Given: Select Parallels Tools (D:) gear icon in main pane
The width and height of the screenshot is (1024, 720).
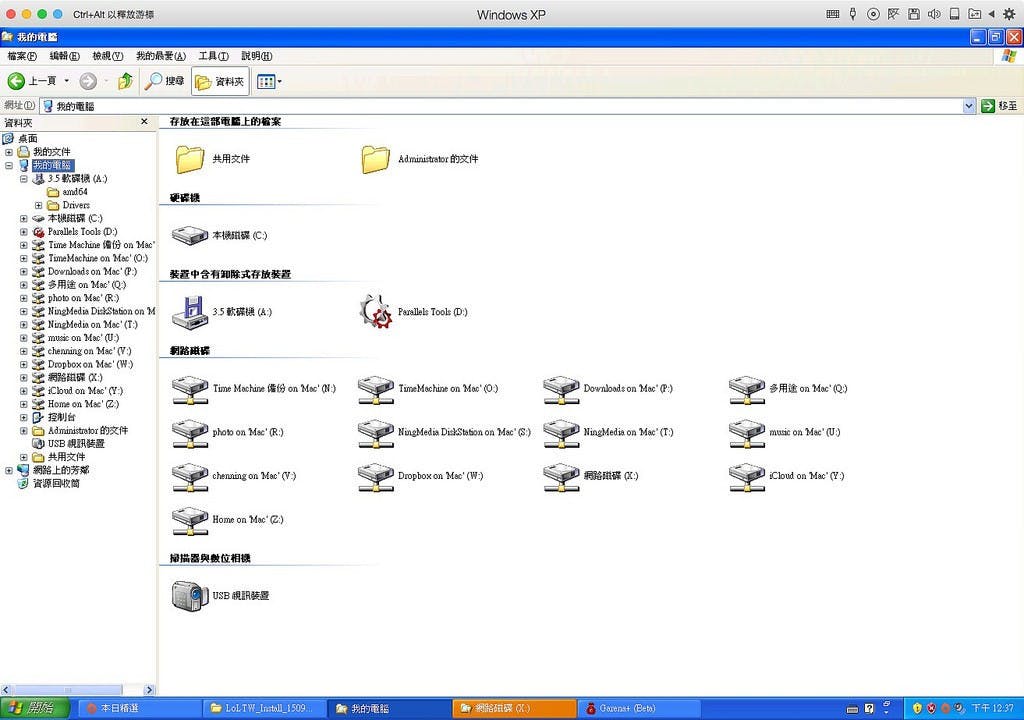Looking at the screenshot, I should [376, 312].
